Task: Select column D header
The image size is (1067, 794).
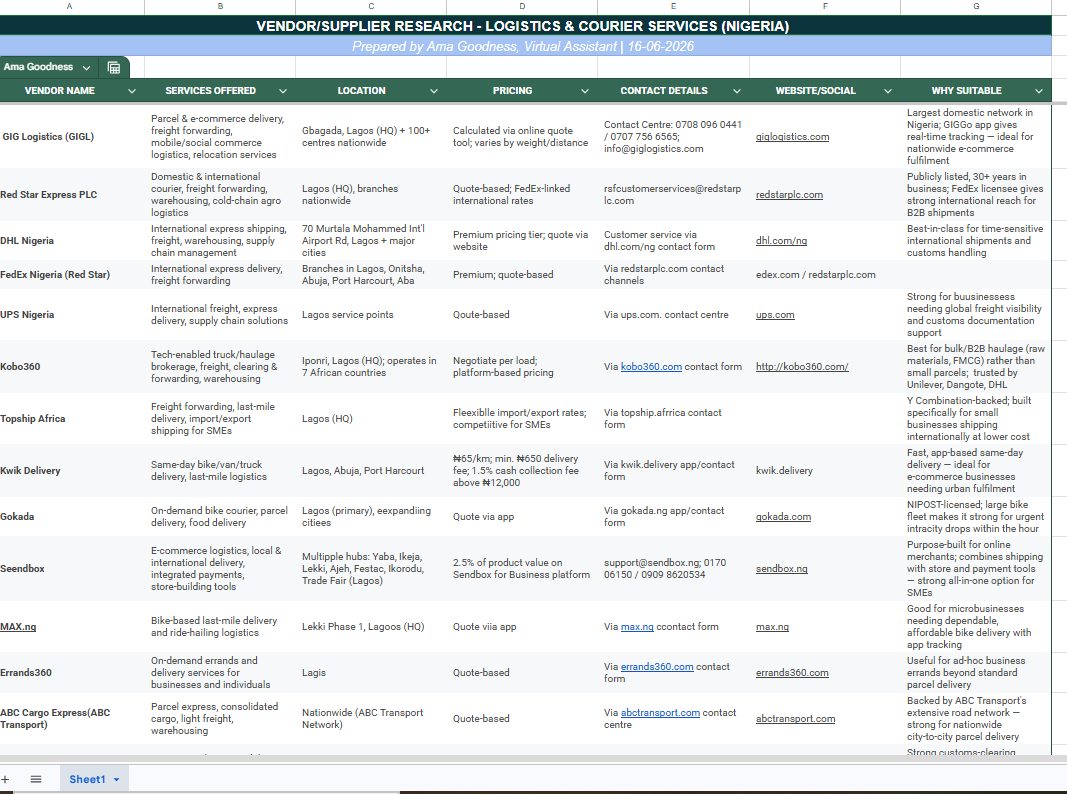Action: point(522,6)
